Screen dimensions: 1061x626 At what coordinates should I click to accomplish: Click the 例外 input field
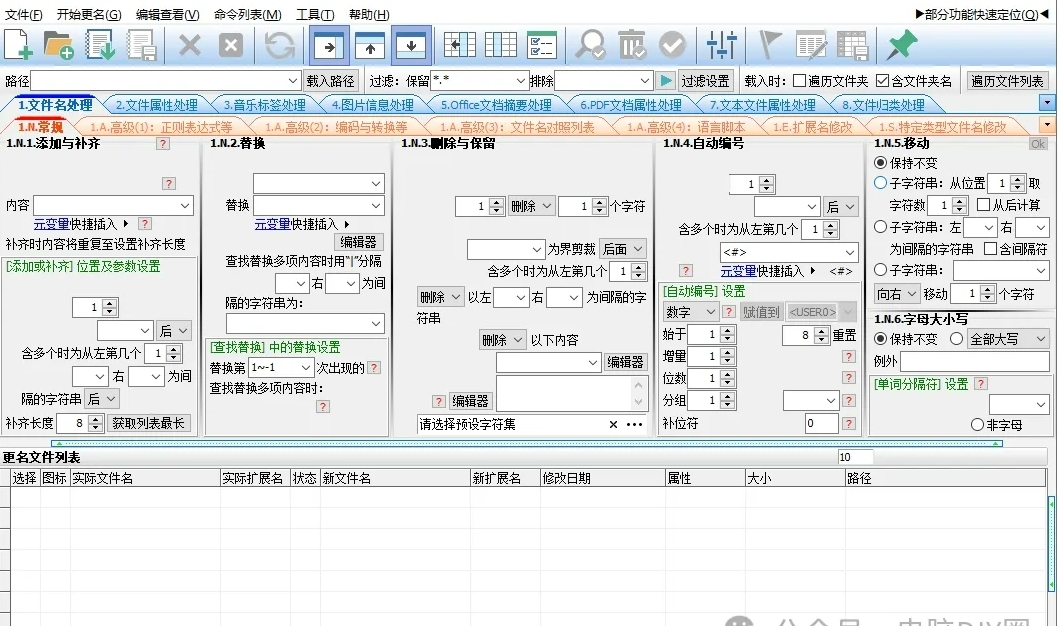click(x=974, y=361)
